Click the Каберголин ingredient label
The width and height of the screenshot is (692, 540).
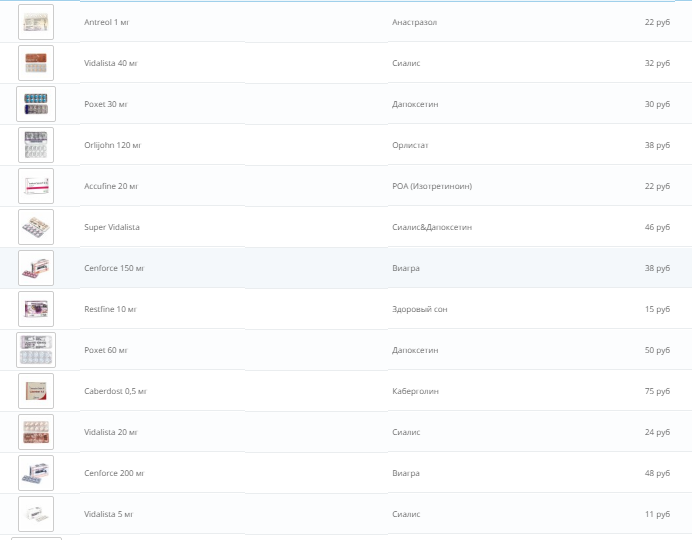[415, 391]
